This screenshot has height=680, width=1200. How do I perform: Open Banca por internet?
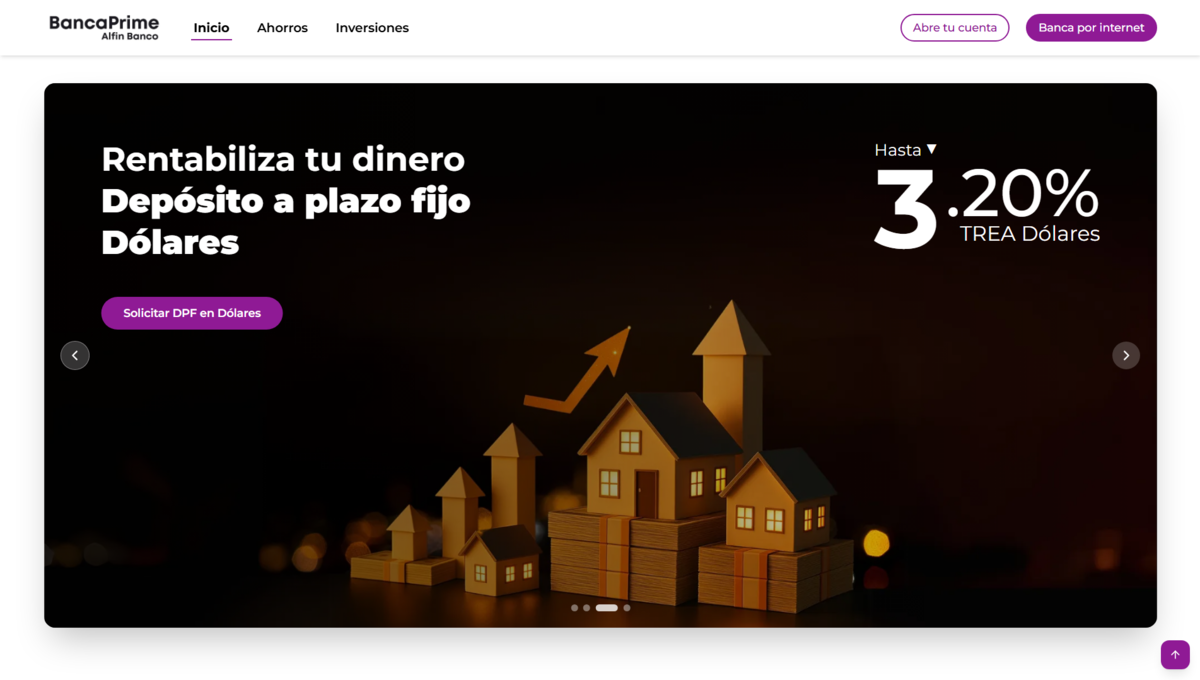point(1091,28)
